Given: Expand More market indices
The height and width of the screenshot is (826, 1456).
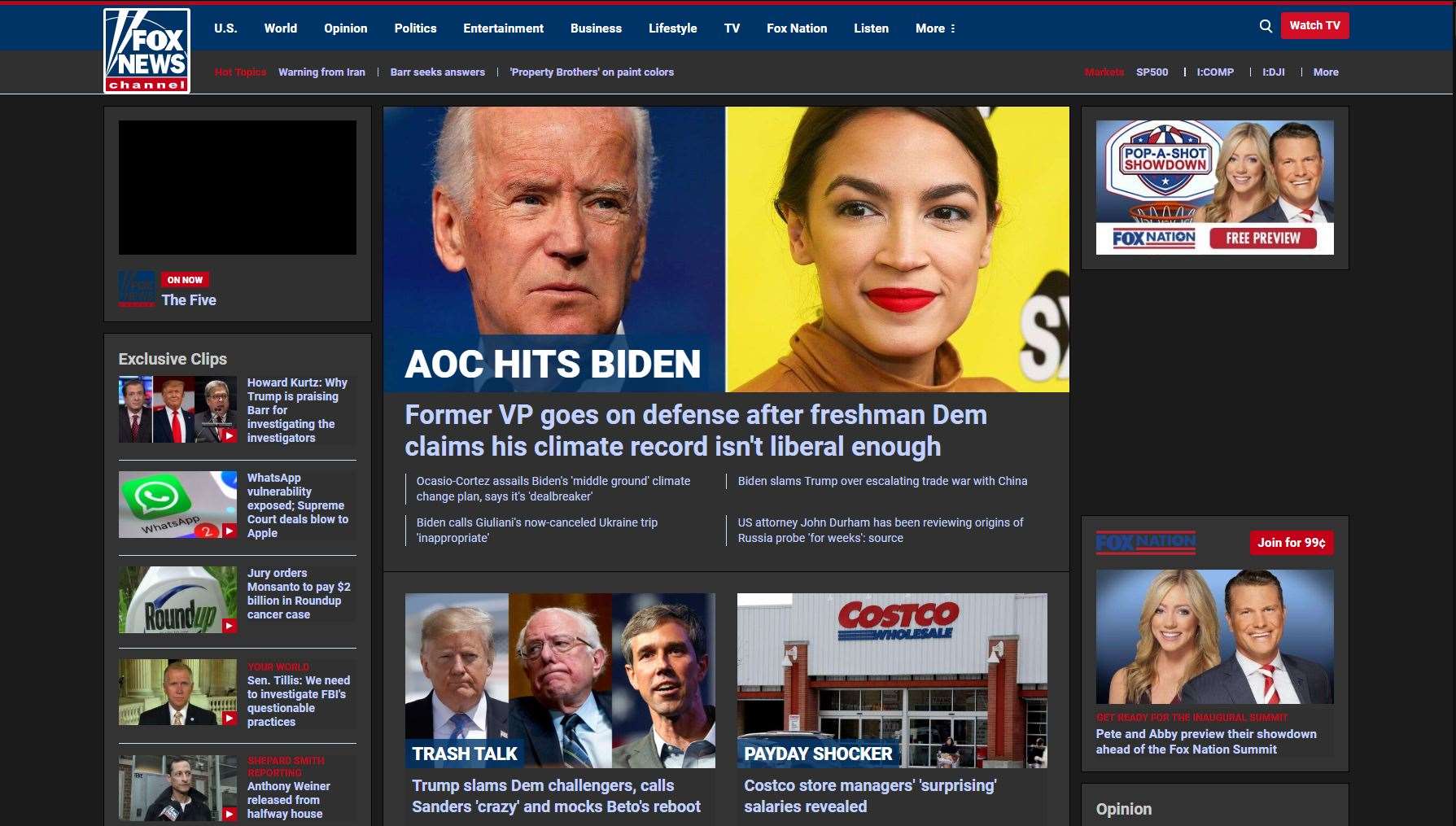Looking at the screenshot, I should [x=1326, y=72].
